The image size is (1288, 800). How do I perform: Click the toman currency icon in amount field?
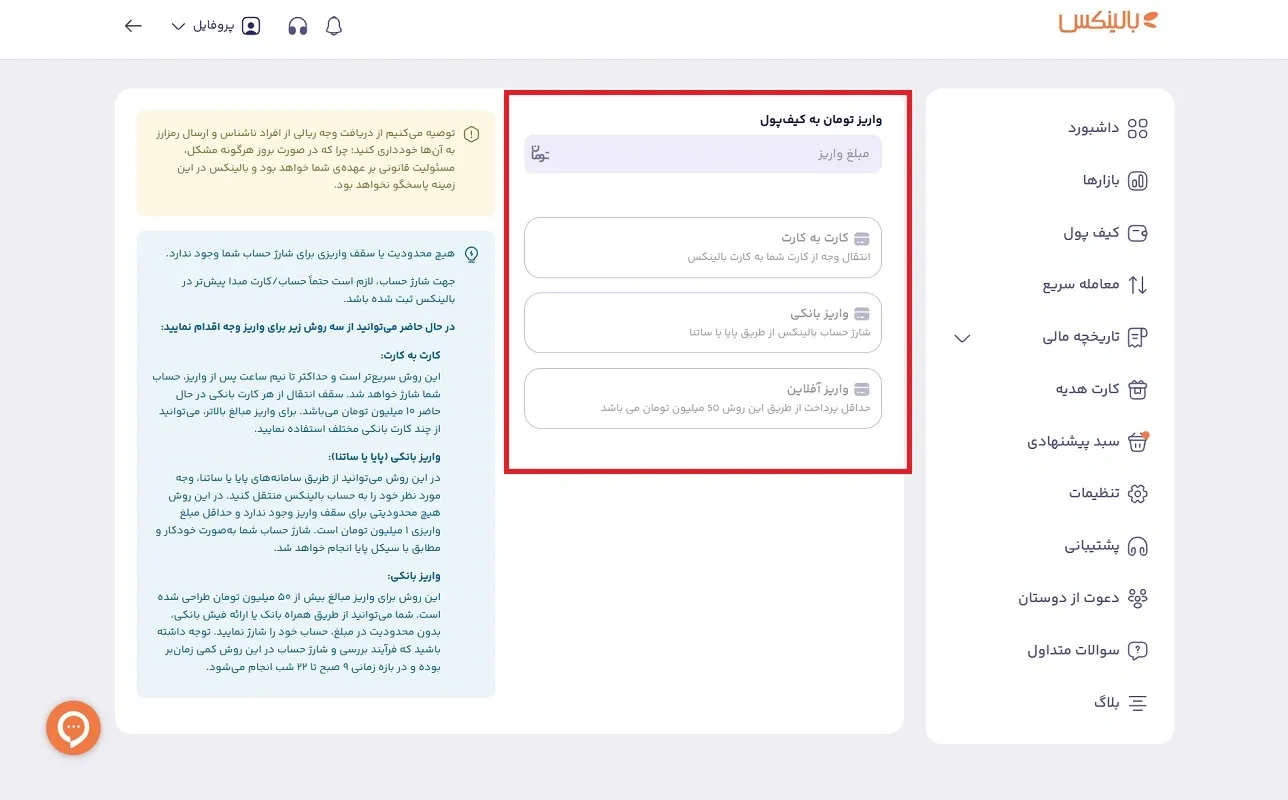(x=540, y=154)
